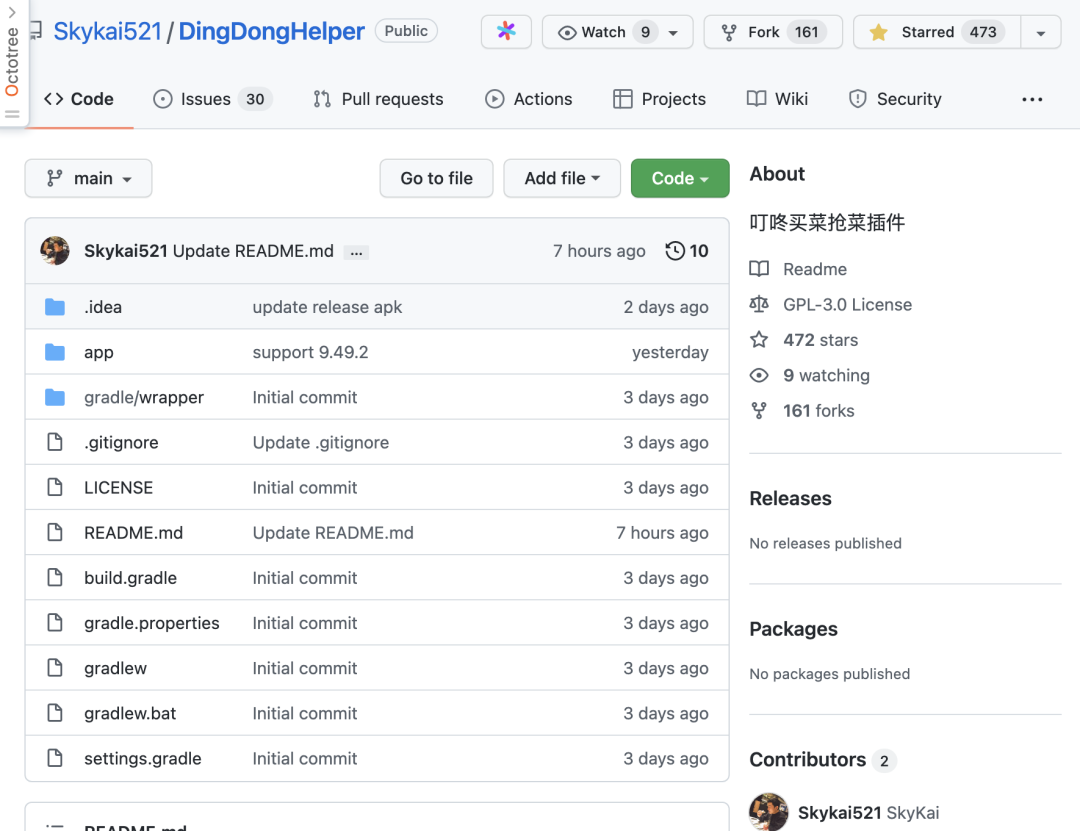
Task: Open the Wiki tab
Action: click(778, 99)
